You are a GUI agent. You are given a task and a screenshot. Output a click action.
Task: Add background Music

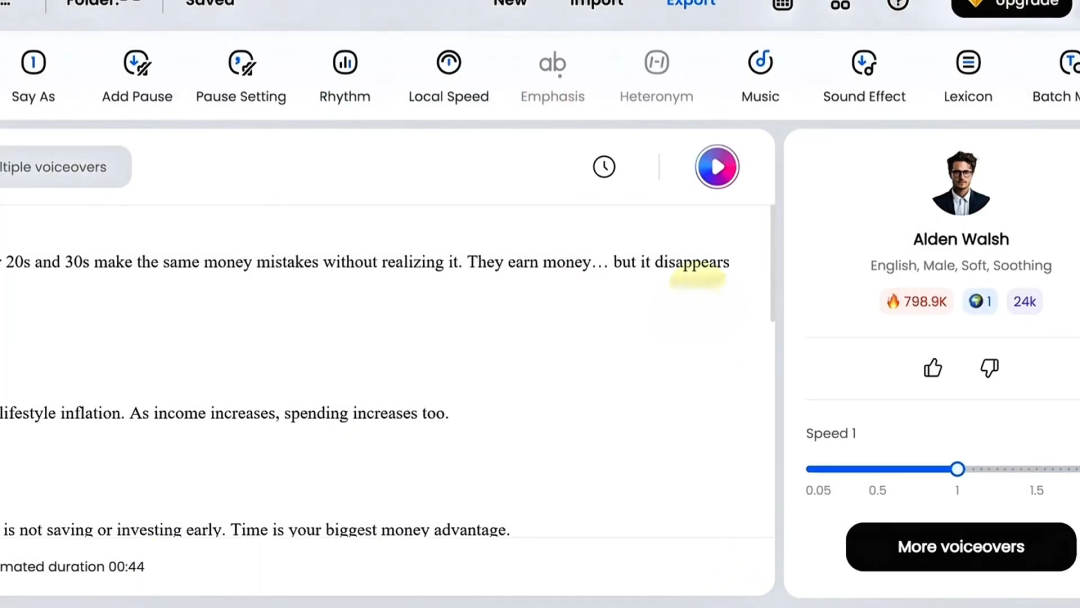pos(760,76)
